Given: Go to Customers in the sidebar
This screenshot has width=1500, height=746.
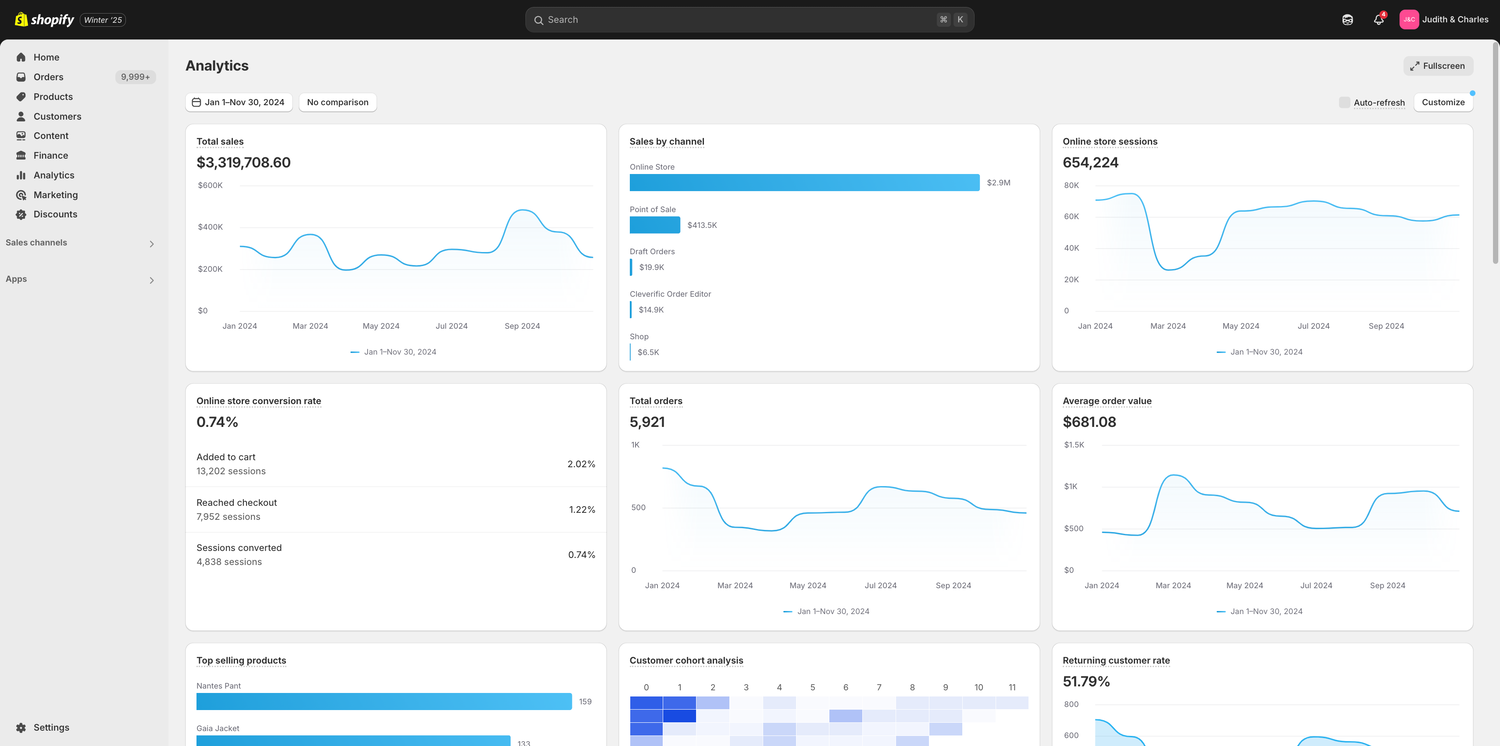Looking at the screenshot, I should (57, 116).
